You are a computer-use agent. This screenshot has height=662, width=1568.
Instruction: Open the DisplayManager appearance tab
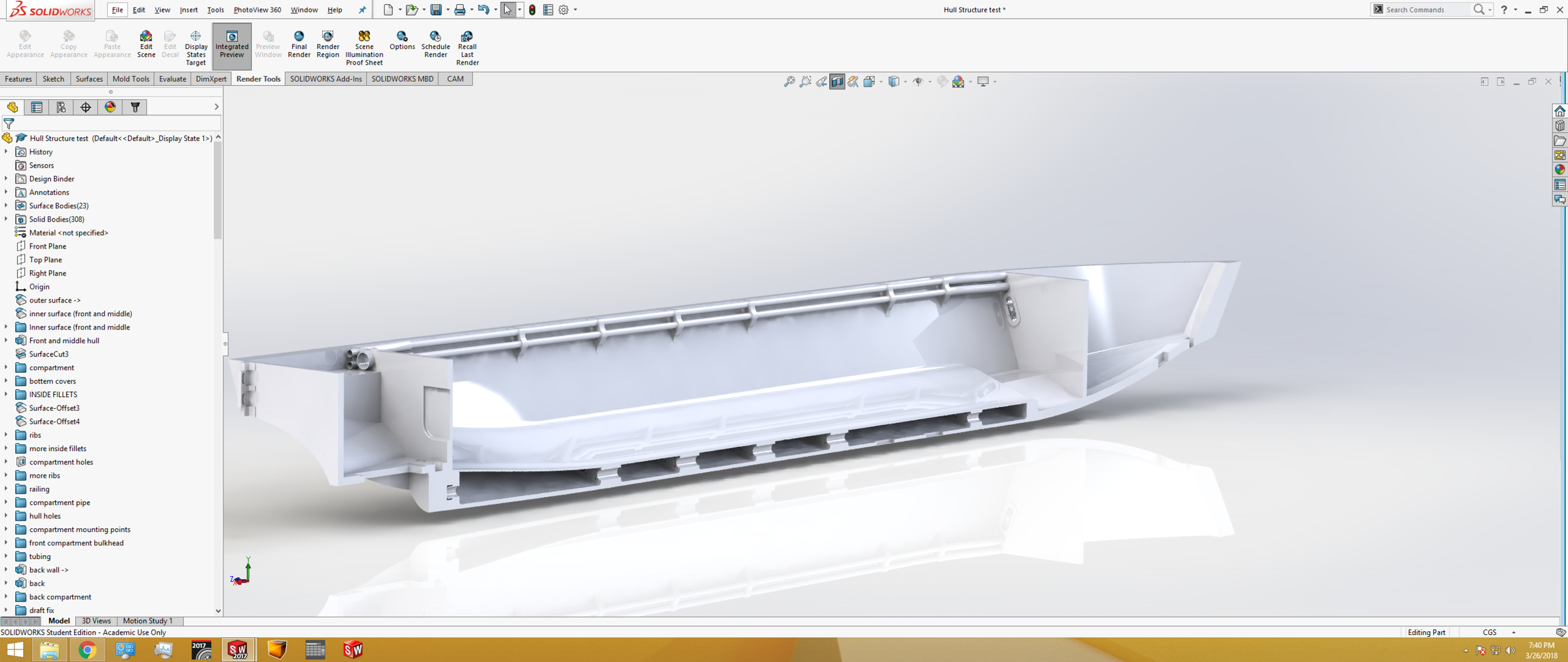pyautogui.click(x=110, y=107)
